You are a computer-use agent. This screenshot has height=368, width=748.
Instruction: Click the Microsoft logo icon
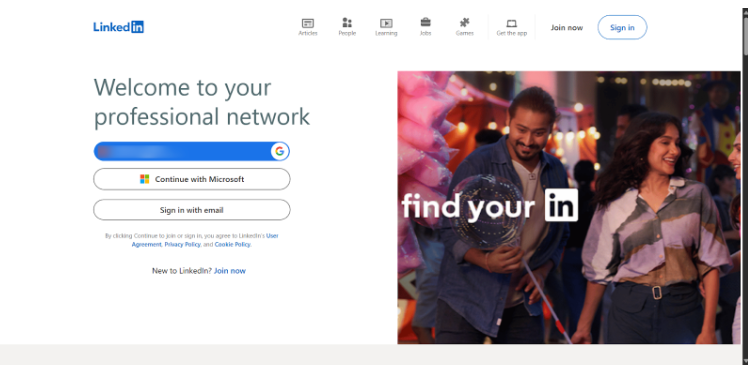point(145,179)
